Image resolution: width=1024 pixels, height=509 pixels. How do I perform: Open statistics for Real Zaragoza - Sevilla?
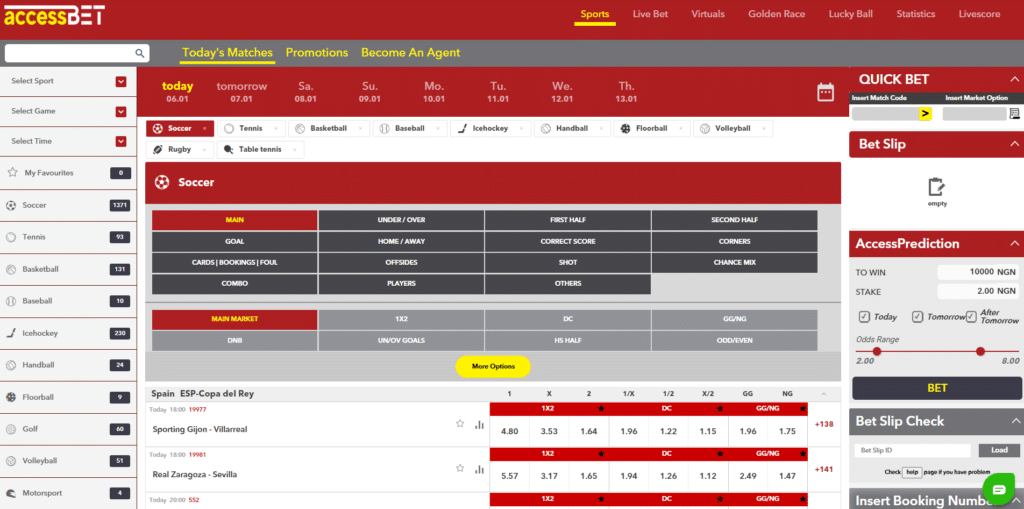479,469
